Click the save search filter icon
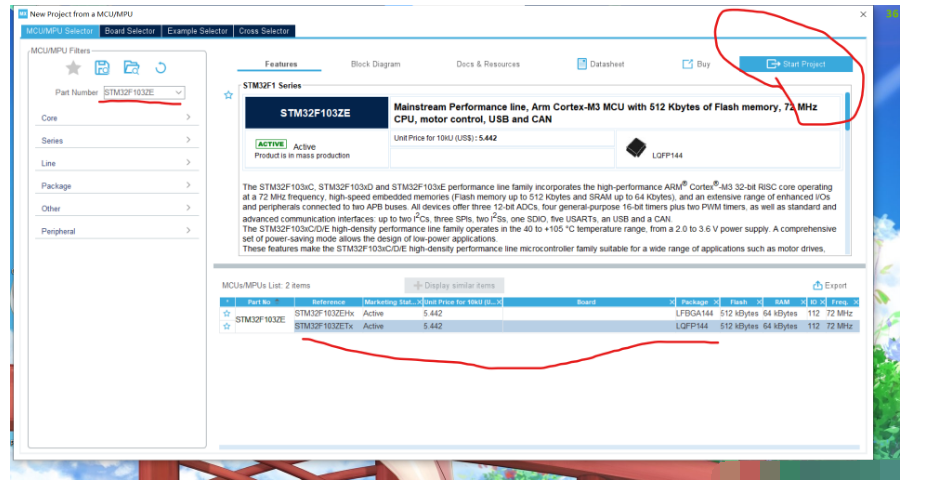Viewport: 930px width, 496px height. pos(102,68)
